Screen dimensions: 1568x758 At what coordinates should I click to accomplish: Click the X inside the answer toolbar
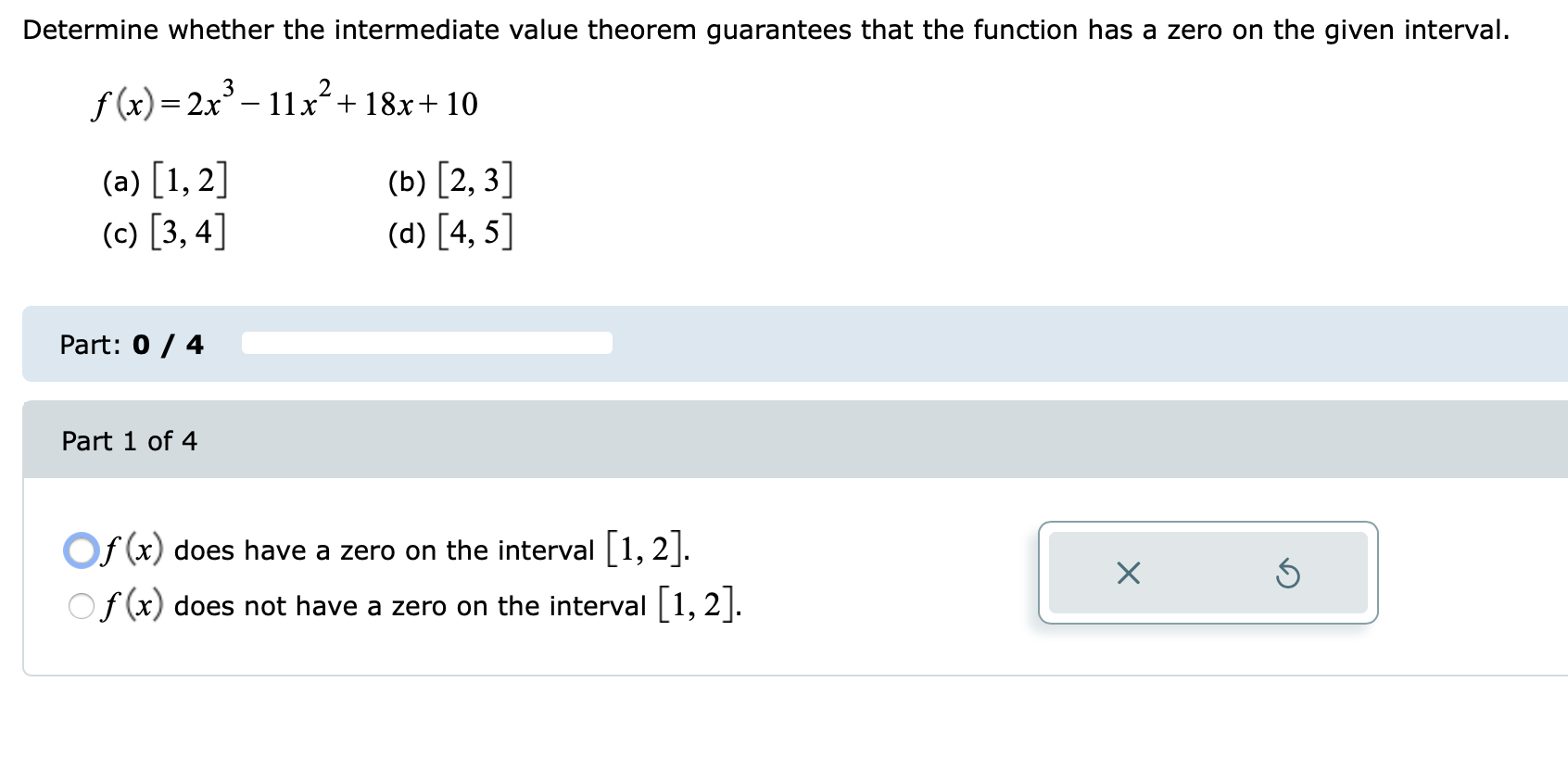pyautogui.click(x=1127, y=575)
